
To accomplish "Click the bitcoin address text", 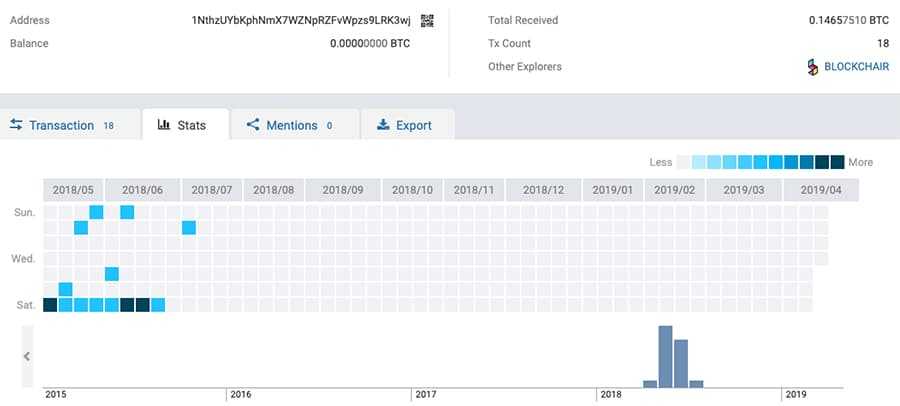I will [x=302, y=20].
